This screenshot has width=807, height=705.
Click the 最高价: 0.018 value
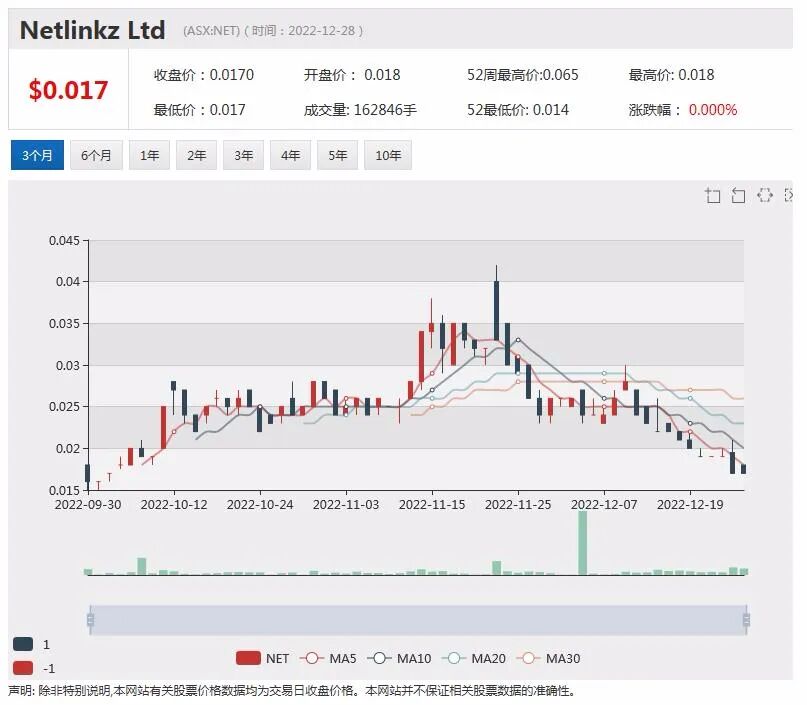tap(671, 75)
